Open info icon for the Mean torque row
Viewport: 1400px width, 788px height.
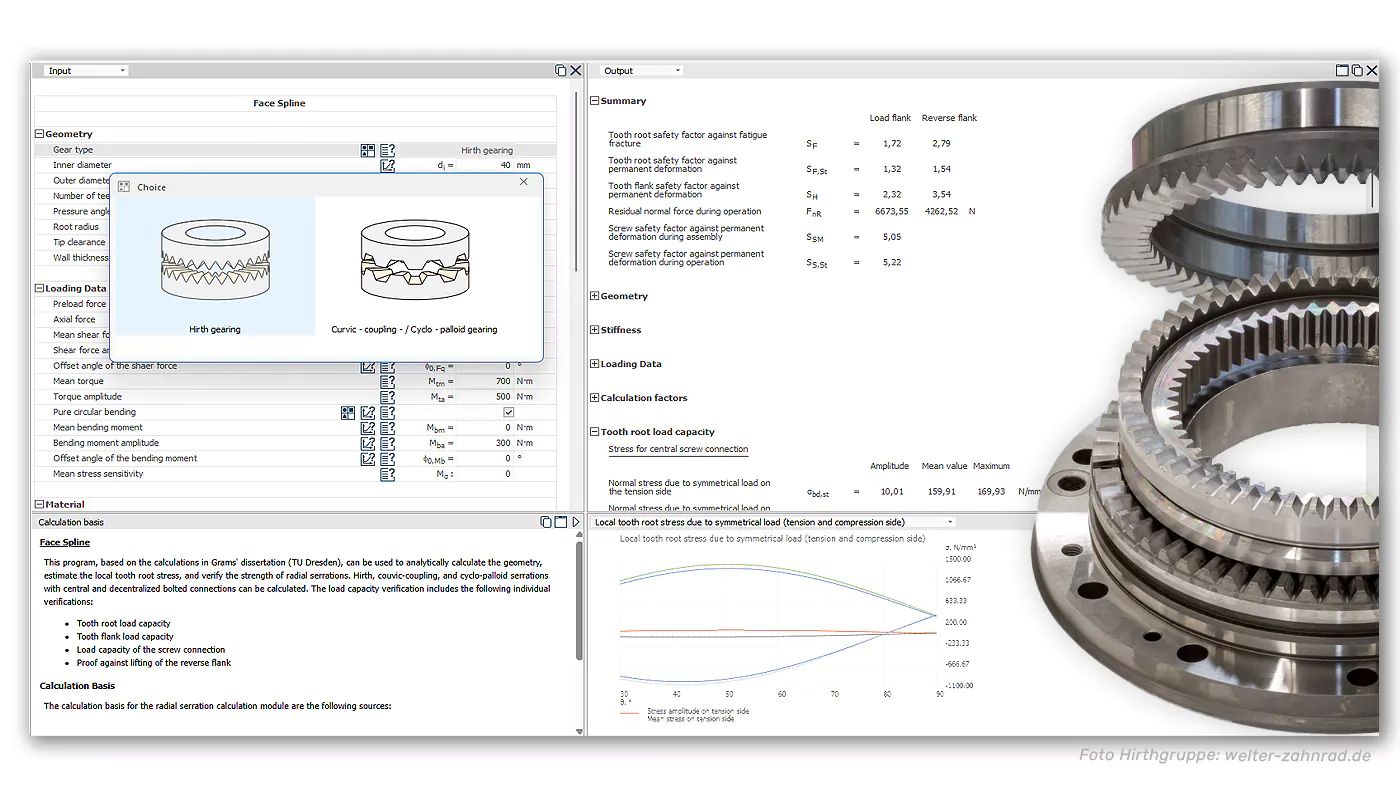[388, 382]
